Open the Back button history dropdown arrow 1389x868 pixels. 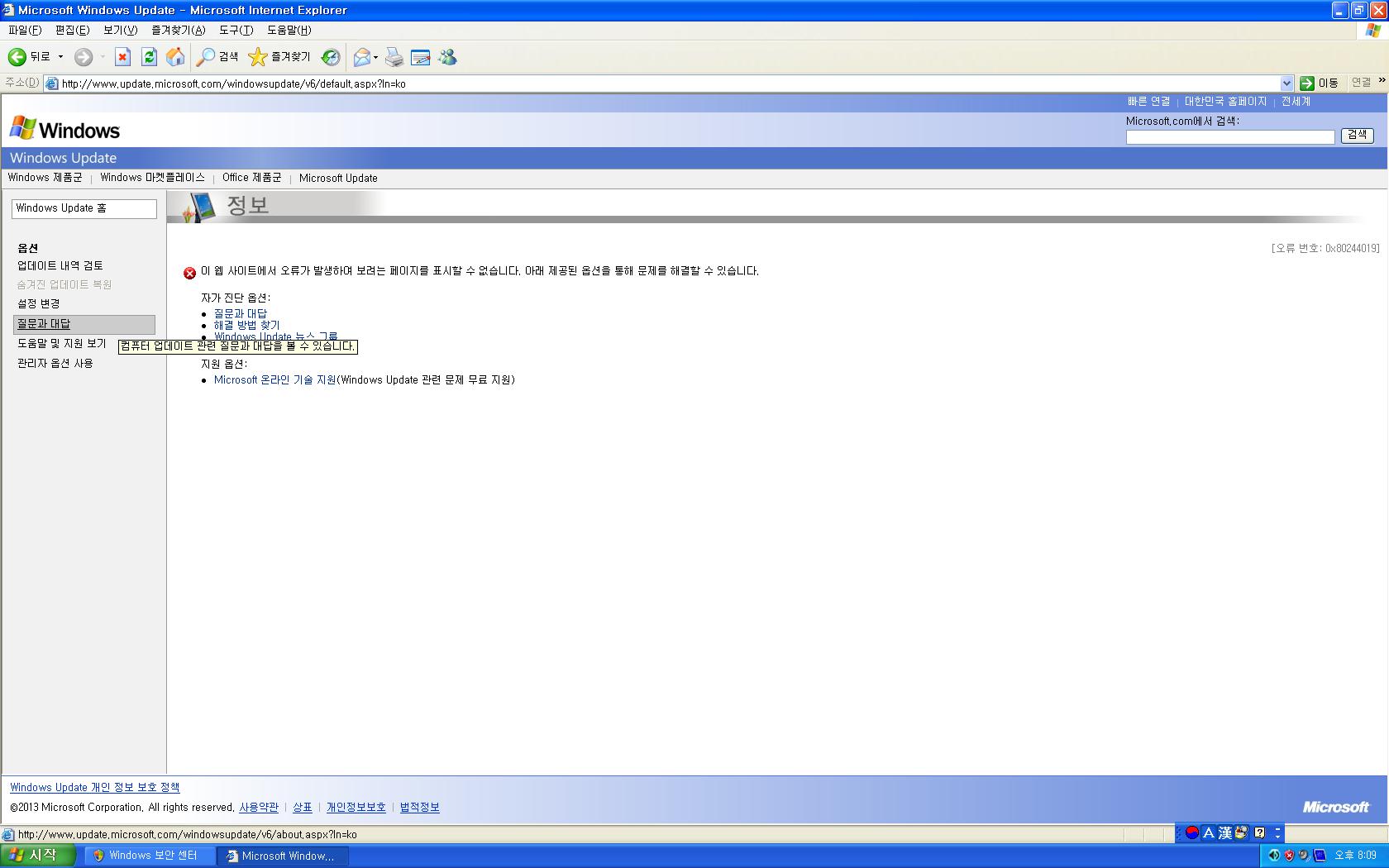60,57
